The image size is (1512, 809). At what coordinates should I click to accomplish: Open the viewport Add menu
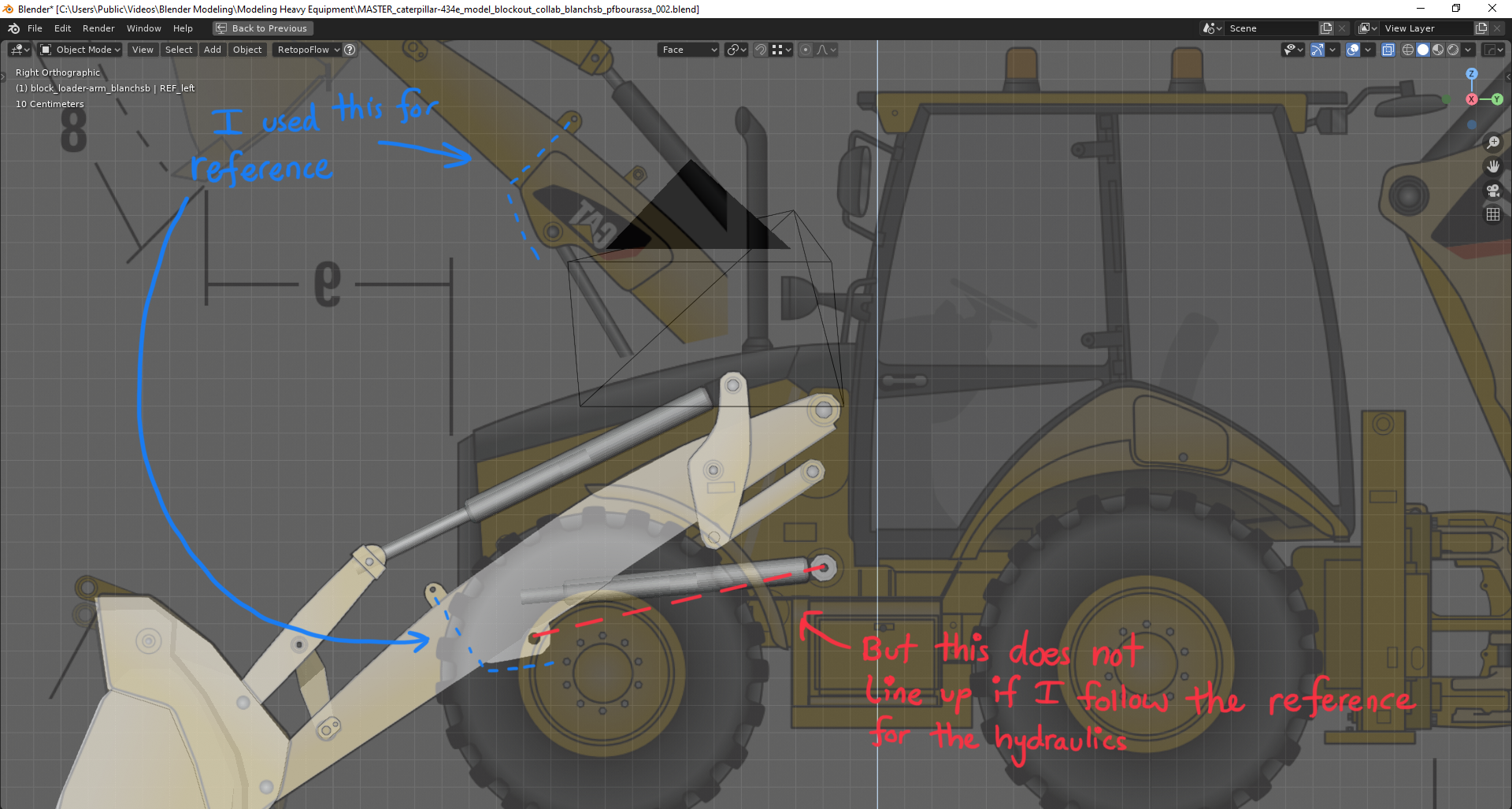tap(213, 50)
